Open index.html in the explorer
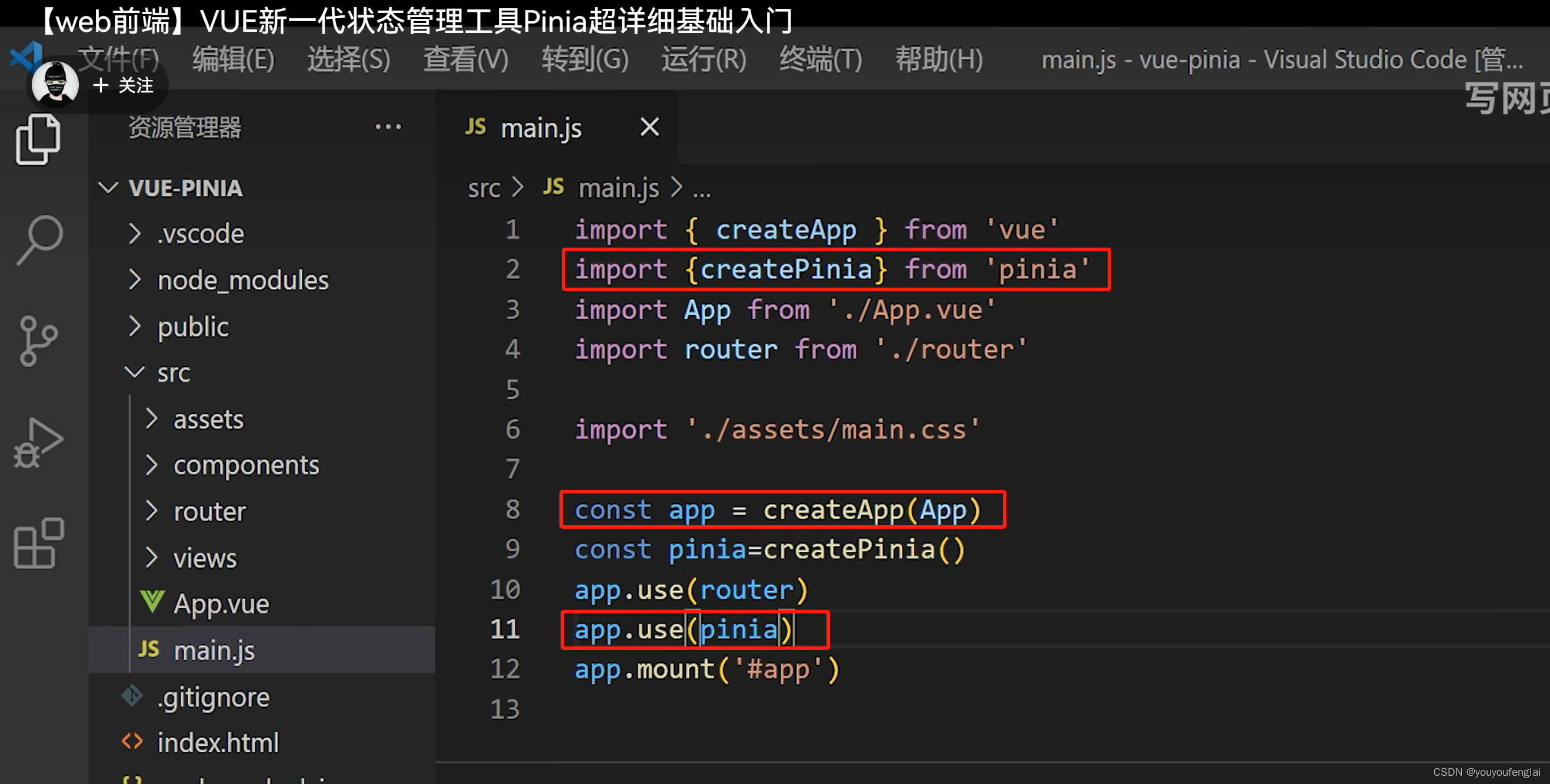 [262, 742]
